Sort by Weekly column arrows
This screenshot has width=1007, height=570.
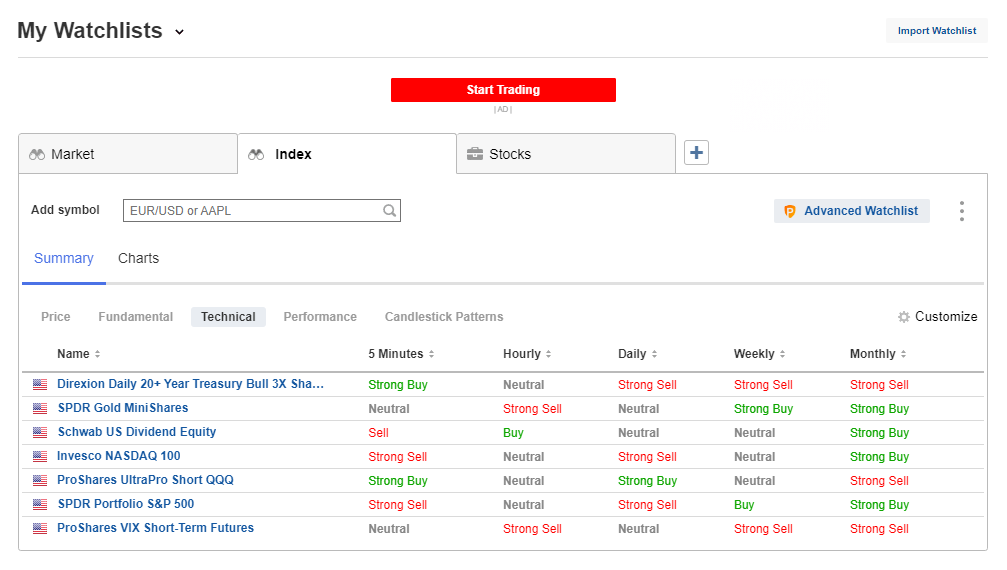[x=782, y=354]
